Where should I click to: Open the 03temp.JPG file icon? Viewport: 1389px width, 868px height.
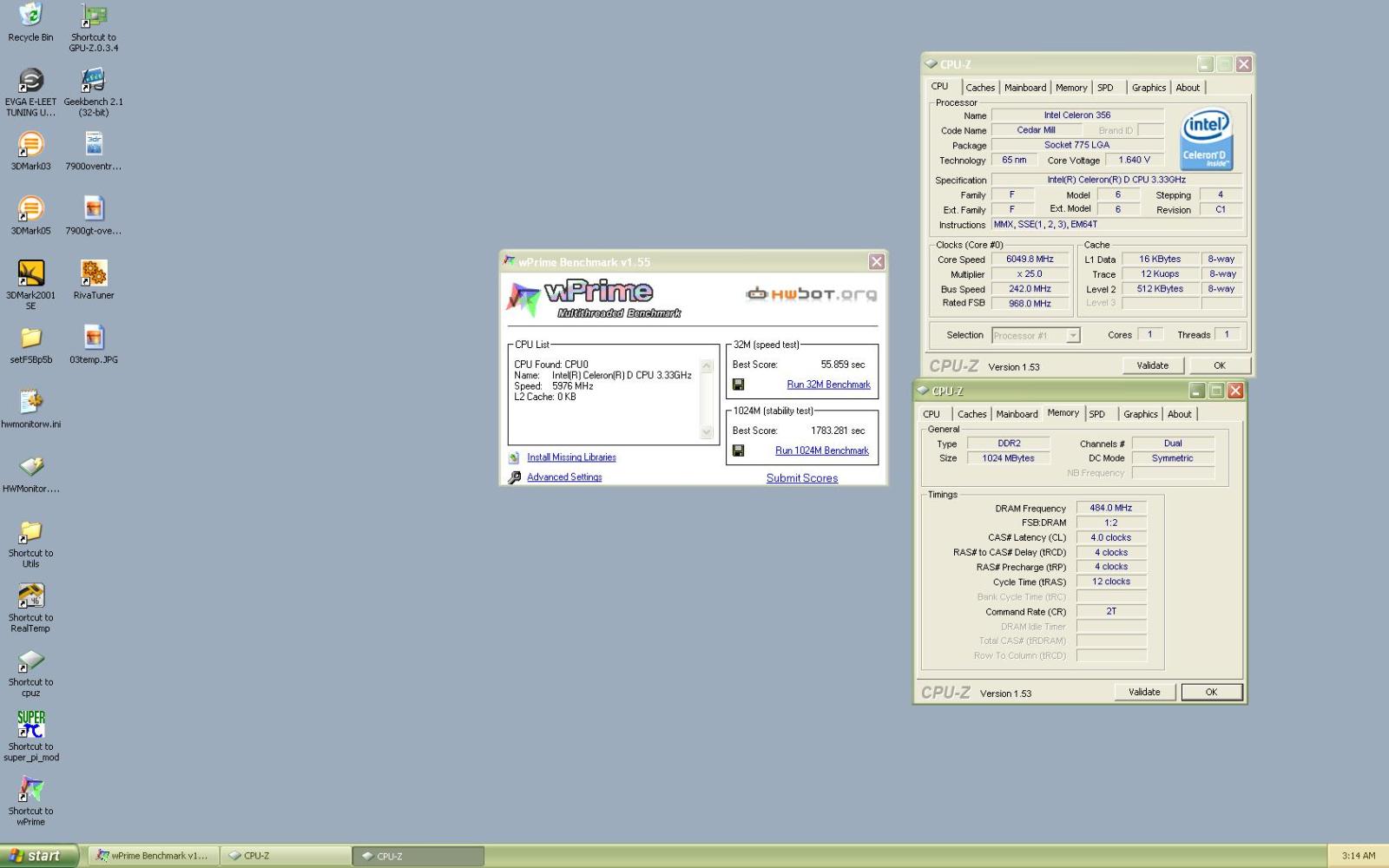tap(94, 338)
